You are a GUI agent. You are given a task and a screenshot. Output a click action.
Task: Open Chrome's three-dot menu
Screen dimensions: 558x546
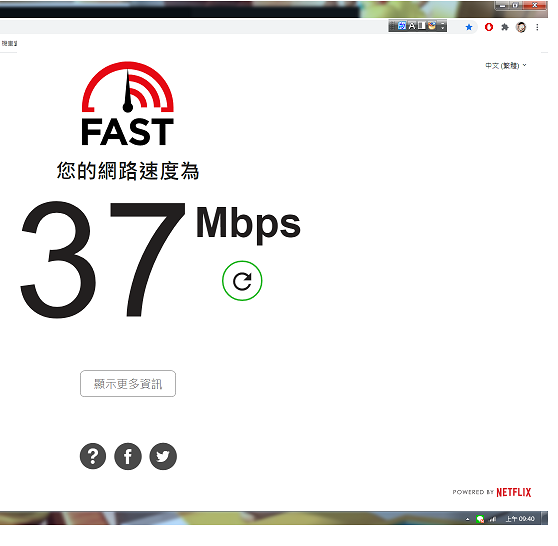[x=537, y=27]
